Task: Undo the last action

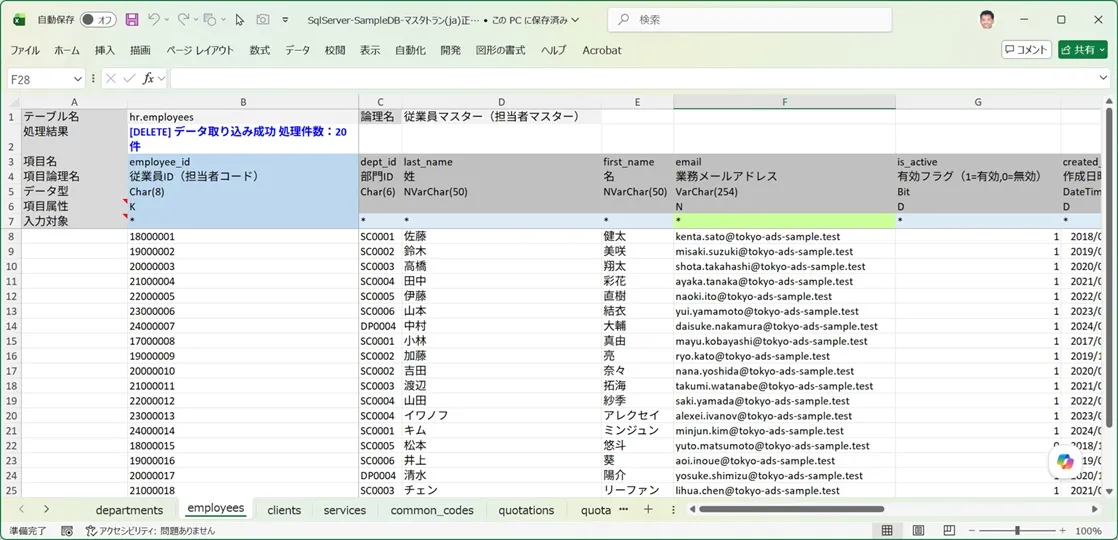Action: click(x=154, y=20)
